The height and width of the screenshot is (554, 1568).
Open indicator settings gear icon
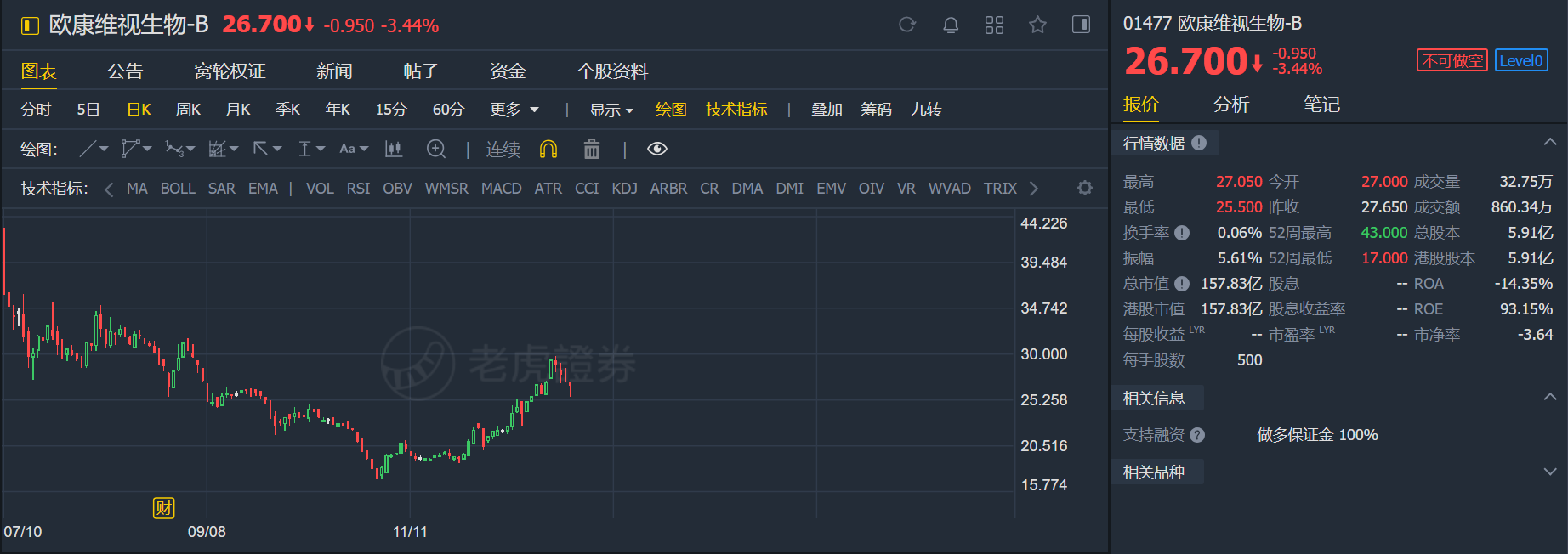(1085, 188)
